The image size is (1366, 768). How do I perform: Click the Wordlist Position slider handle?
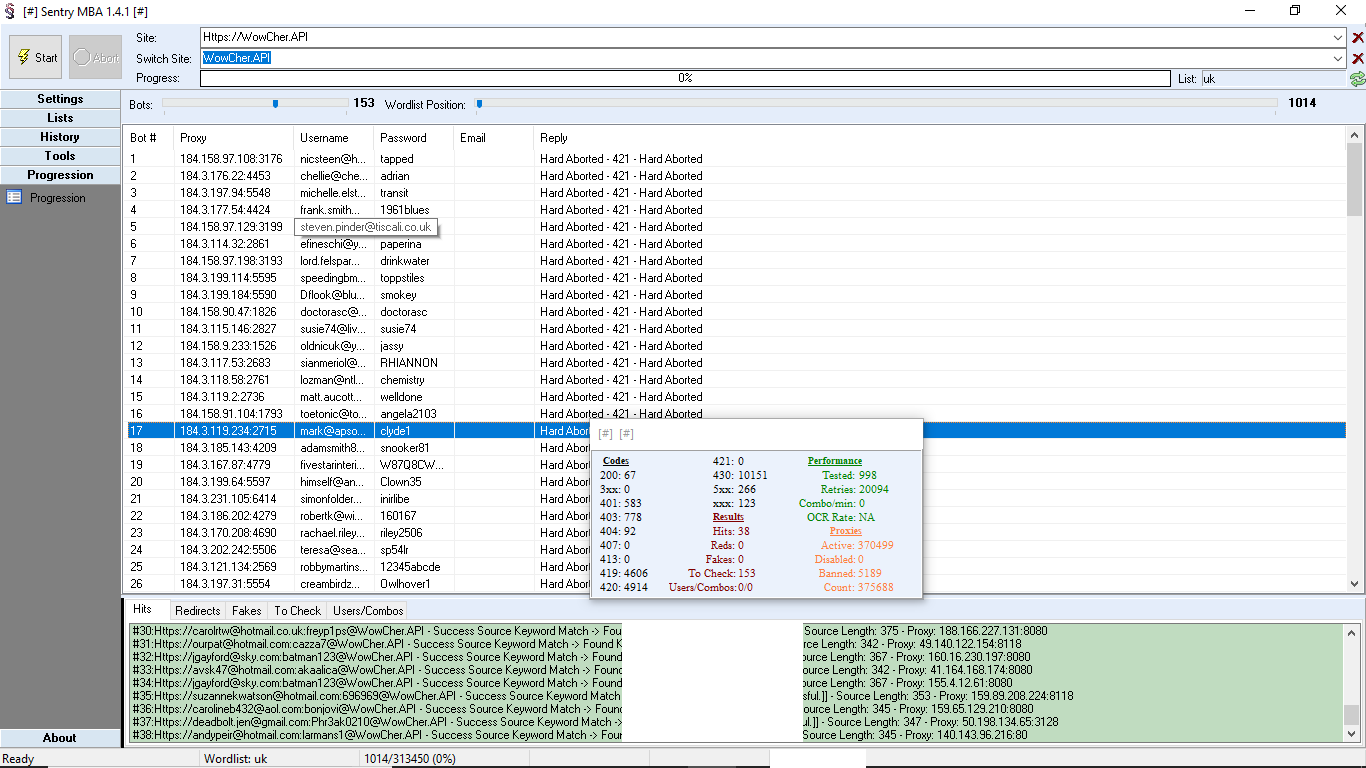tap(479, 103)
